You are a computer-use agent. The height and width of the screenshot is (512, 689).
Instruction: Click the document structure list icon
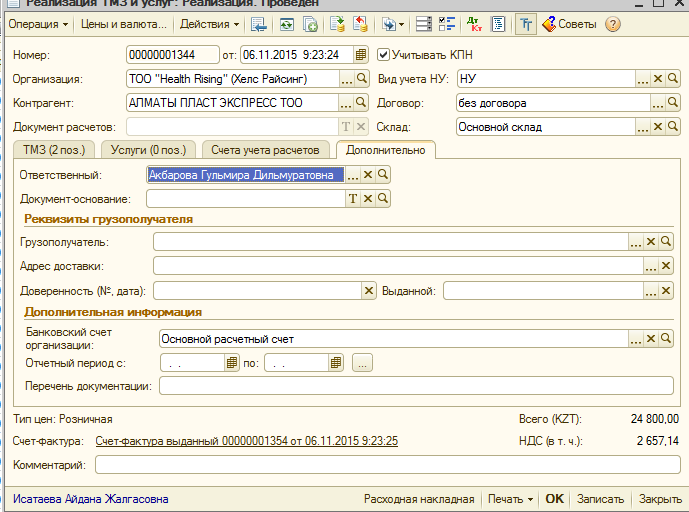tap(424, 24)
